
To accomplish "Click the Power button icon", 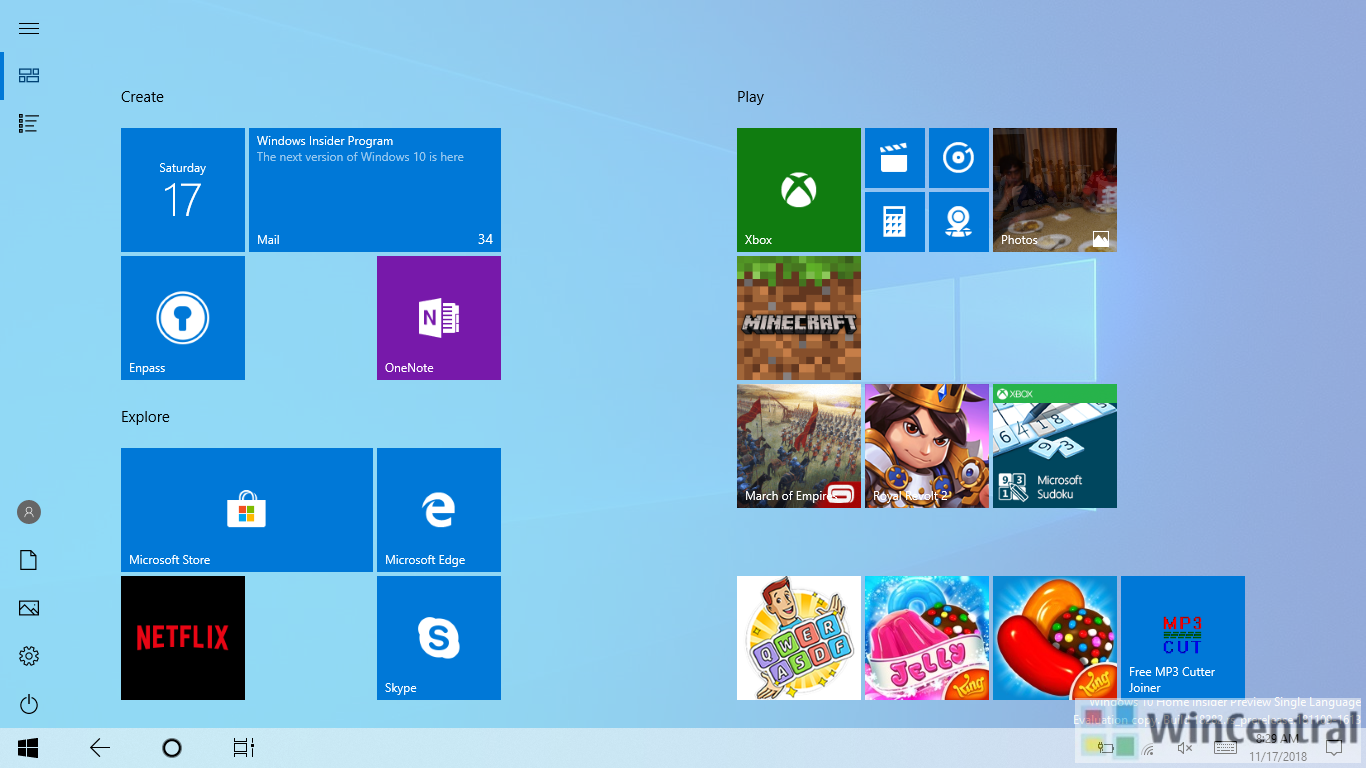I will click(29, 704).
